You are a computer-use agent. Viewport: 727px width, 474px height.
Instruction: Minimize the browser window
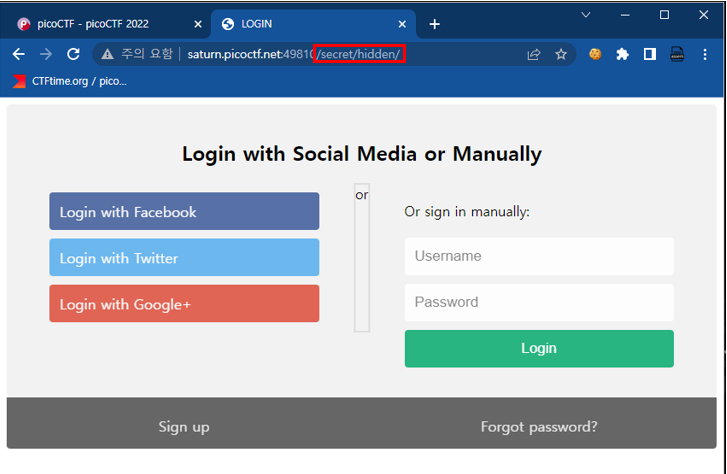[625, 15]
